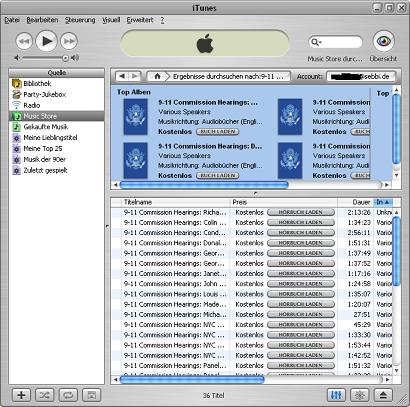
Task: Click the Top Alben scroll right arrow
Action: [x=387, y=185]
